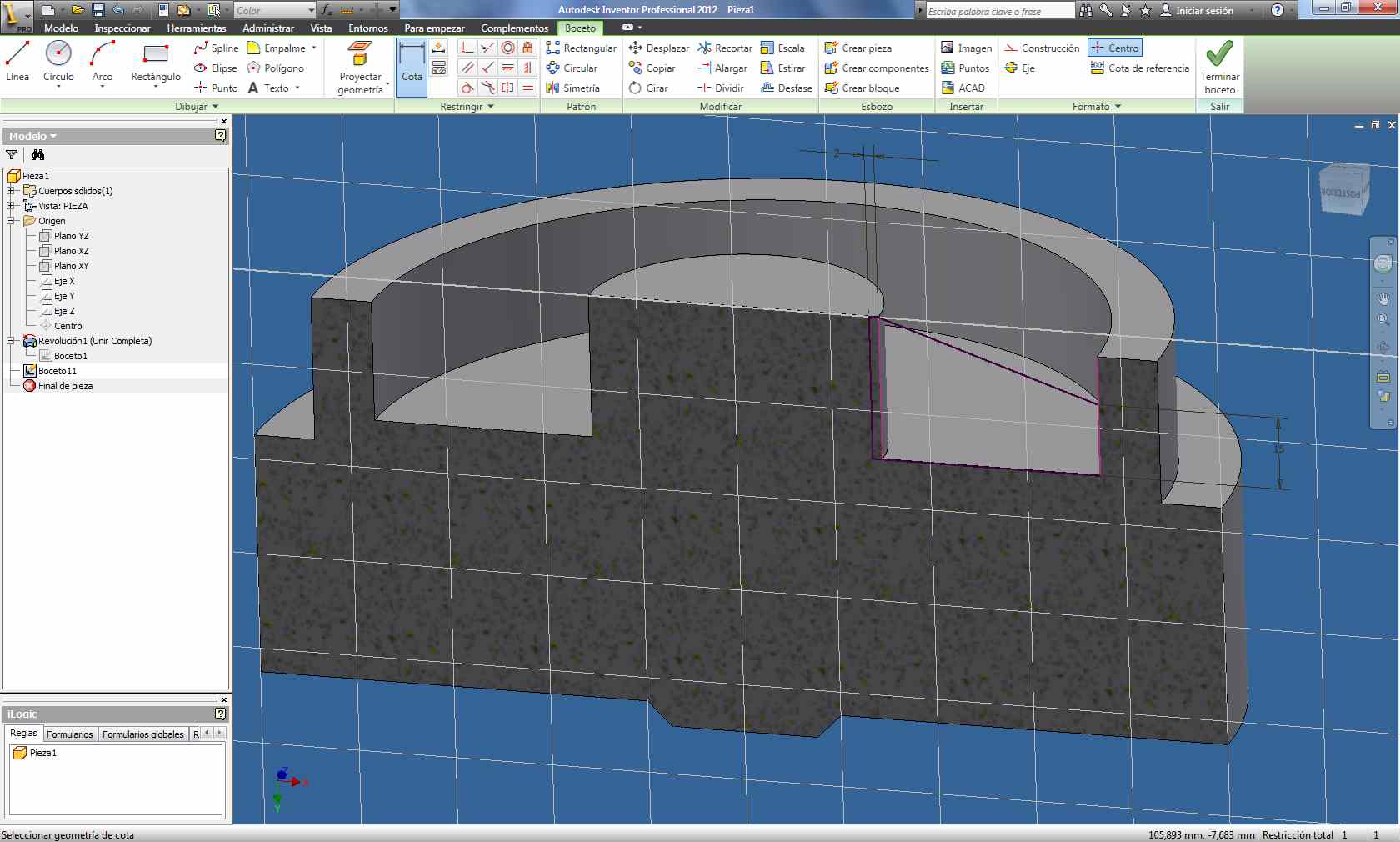Screen dimensions: 1400x842
Task: Toggle the Eje centerline format
Action: 1019,68
